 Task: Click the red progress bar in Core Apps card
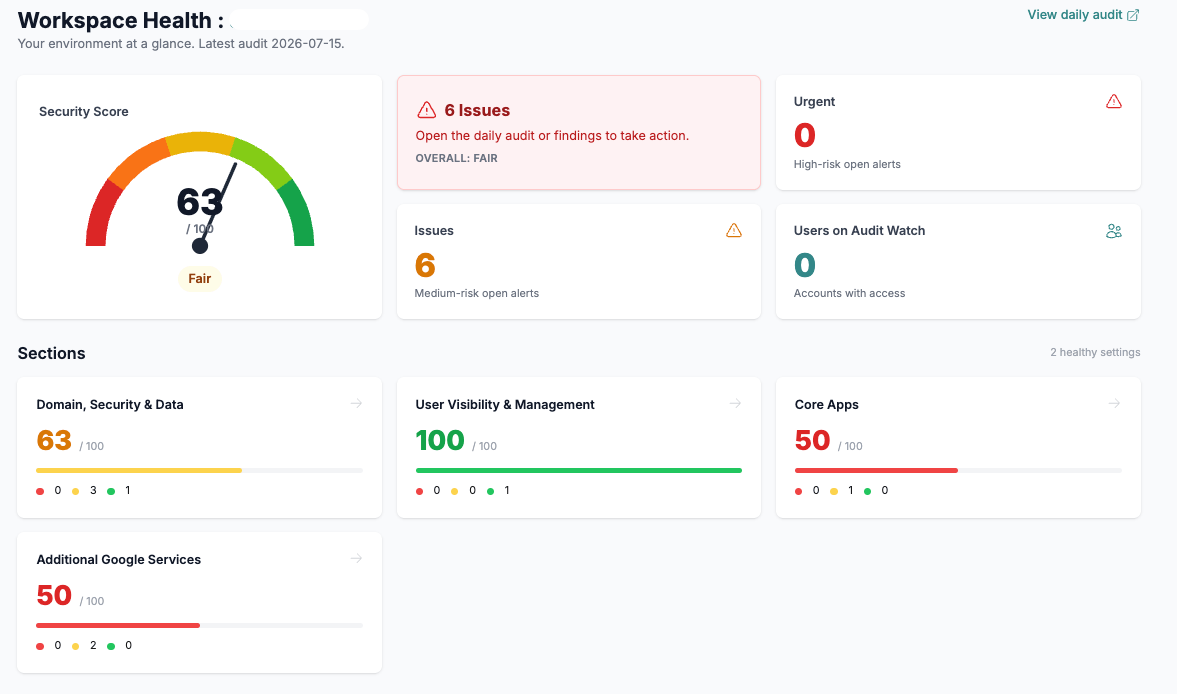[876, 470]
